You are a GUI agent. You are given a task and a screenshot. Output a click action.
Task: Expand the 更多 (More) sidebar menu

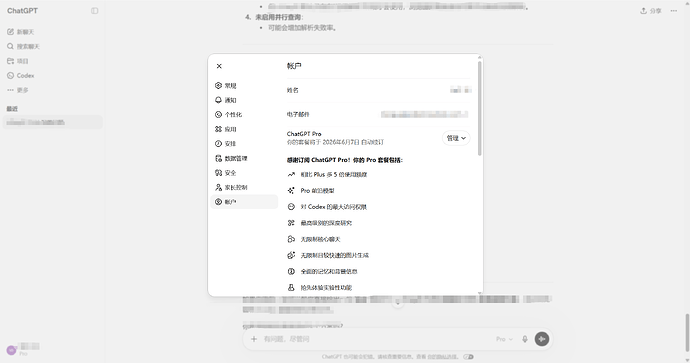click(52, 90)
